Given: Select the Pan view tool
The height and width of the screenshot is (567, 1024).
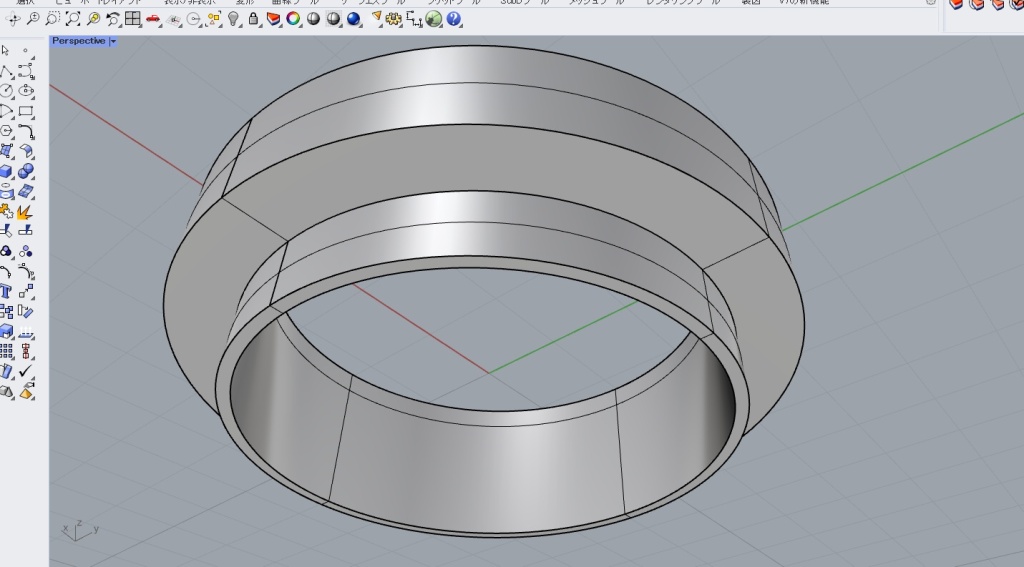Looking at the screenshot, I should [x=14, y=19].
